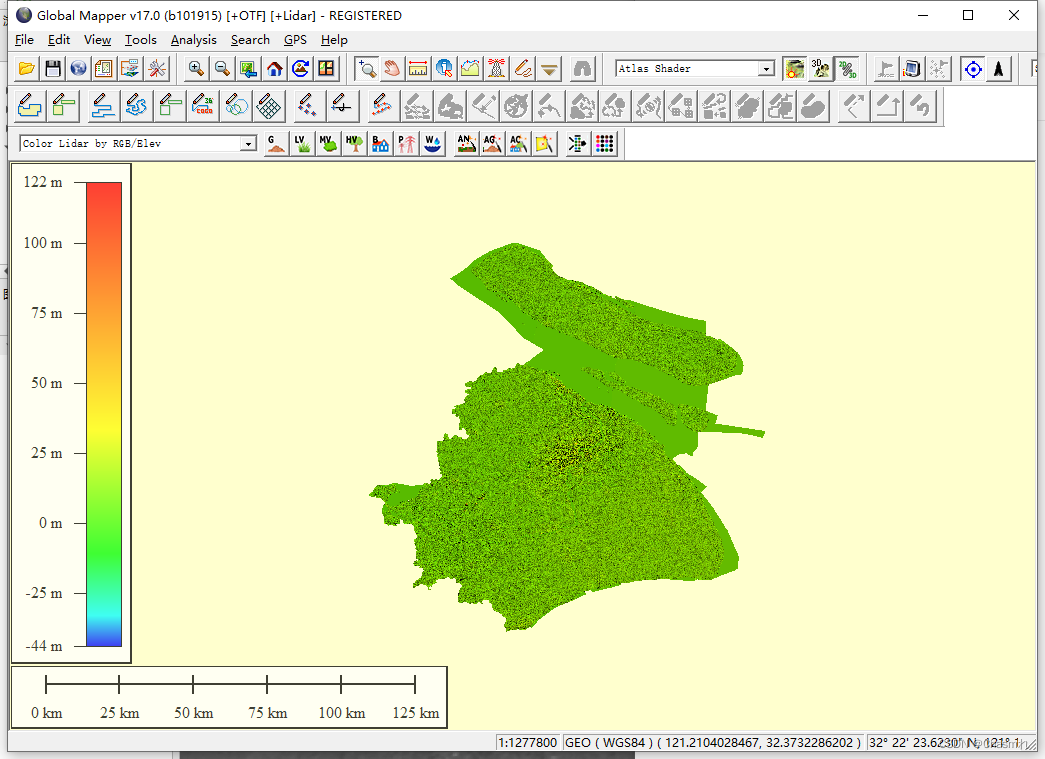Image resolution: width=1045 pixels, height=759 pixels.
Task: Select the Feature Info tool
Action: [444, 69]
